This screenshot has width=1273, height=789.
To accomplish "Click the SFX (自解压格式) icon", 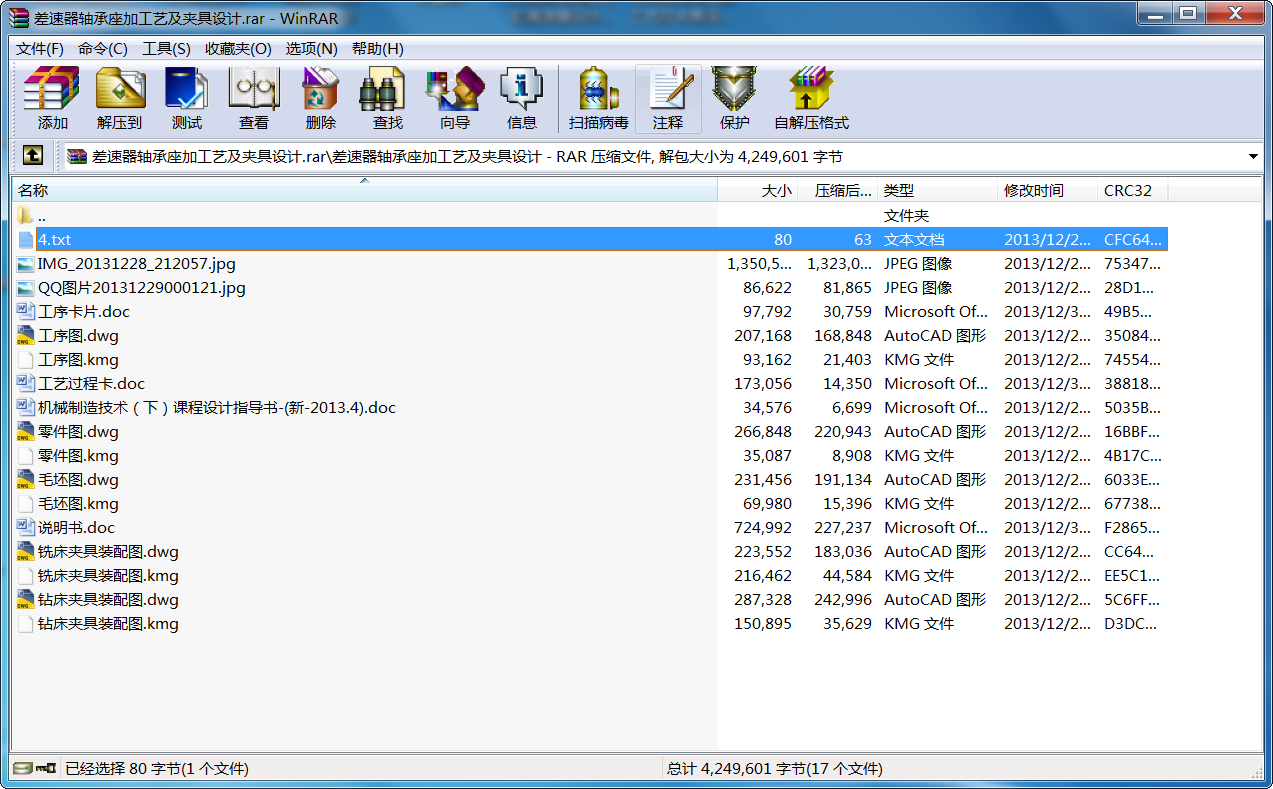I will [x=811, y=98].
